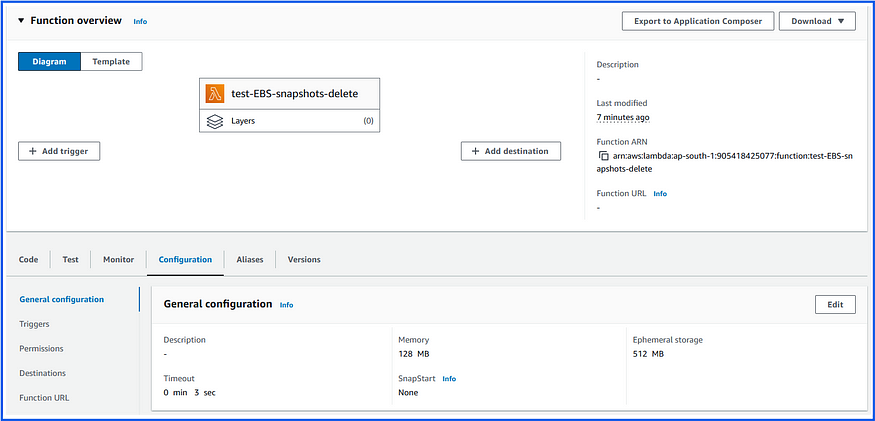Open the Versions tab
Viewport: 875px width, 421px height.
click(x=304, y=260)
